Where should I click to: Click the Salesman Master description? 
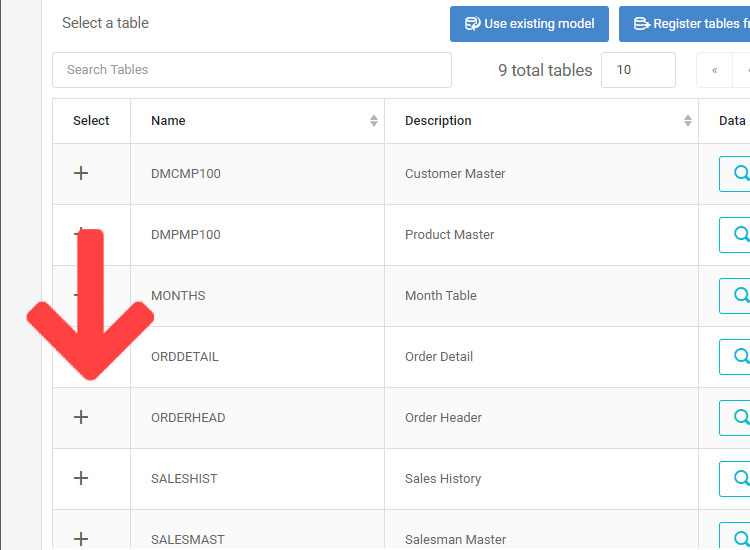pyautogui.click(x=455, y=539)
